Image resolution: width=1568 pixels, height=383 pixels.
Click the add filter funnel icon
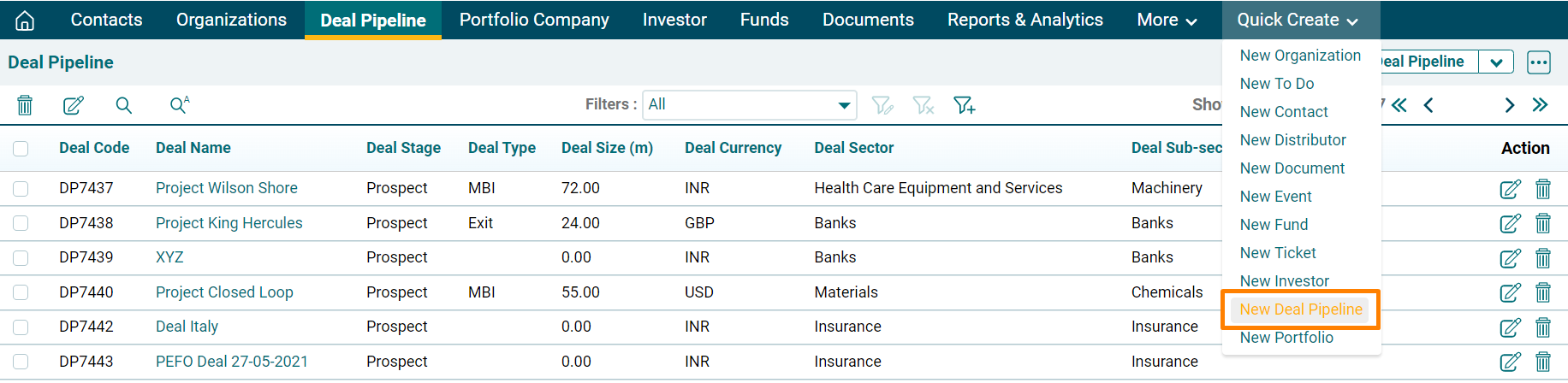pyautogui.click(x=965, y=105)
